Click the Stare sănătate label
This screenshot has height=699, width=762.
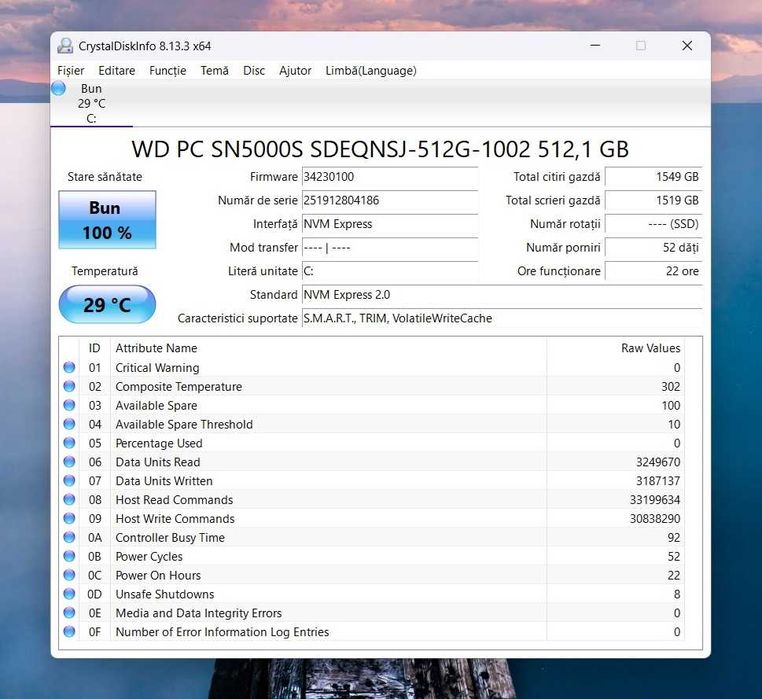(105, 177)
